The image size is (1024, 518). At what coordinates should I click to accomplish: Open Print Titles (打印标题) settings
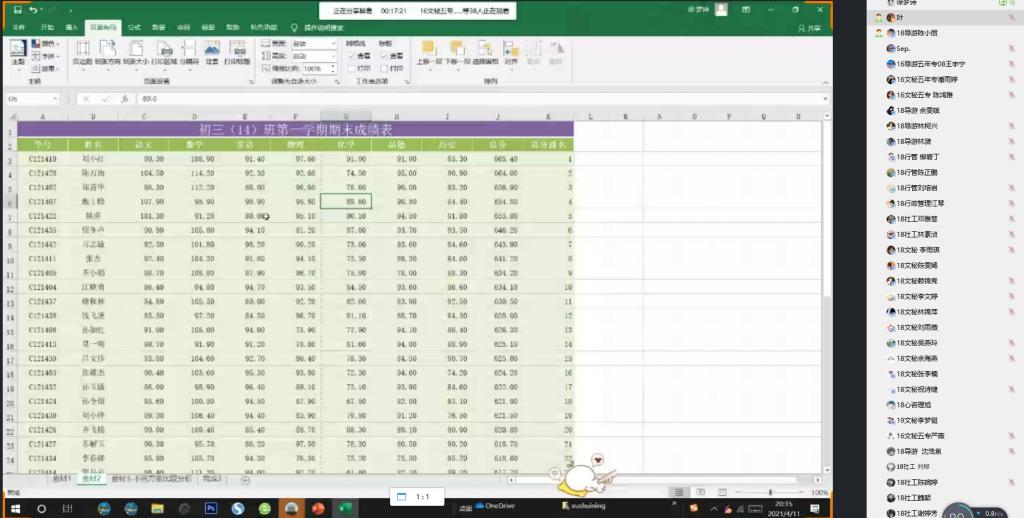coord(238,51)
